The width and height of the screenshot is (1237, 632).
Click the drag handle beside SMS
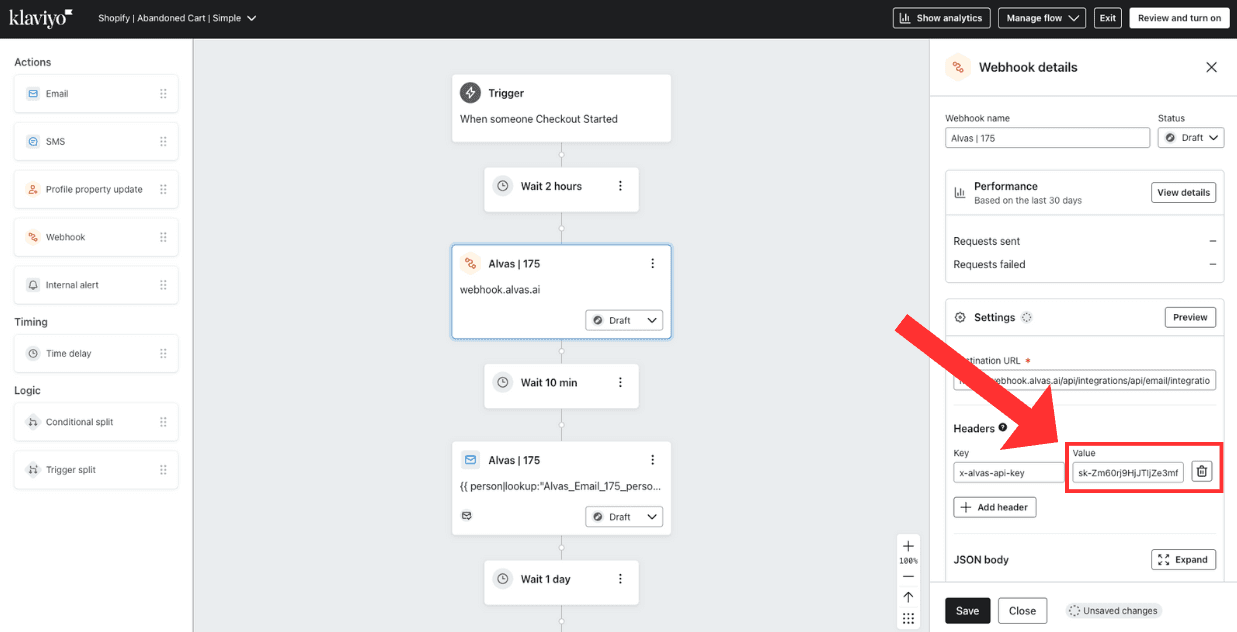coord(163,142)
